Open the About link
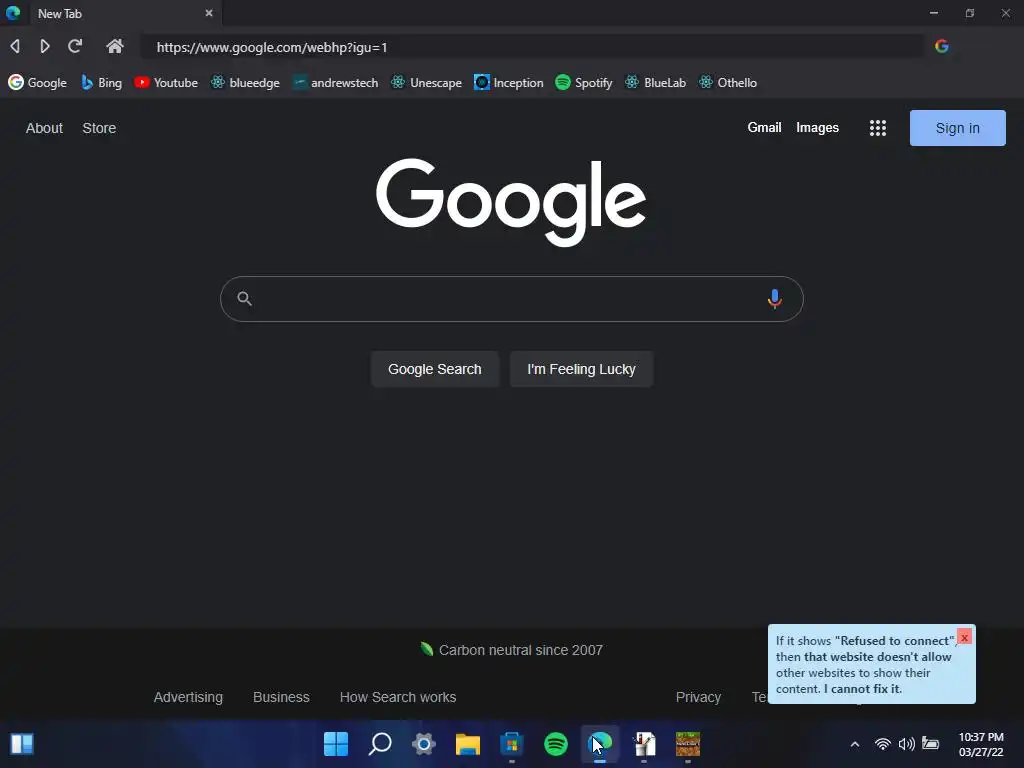Image resolution: width=1024 pixels, height=768 pixels. click(x=44, y=128)
